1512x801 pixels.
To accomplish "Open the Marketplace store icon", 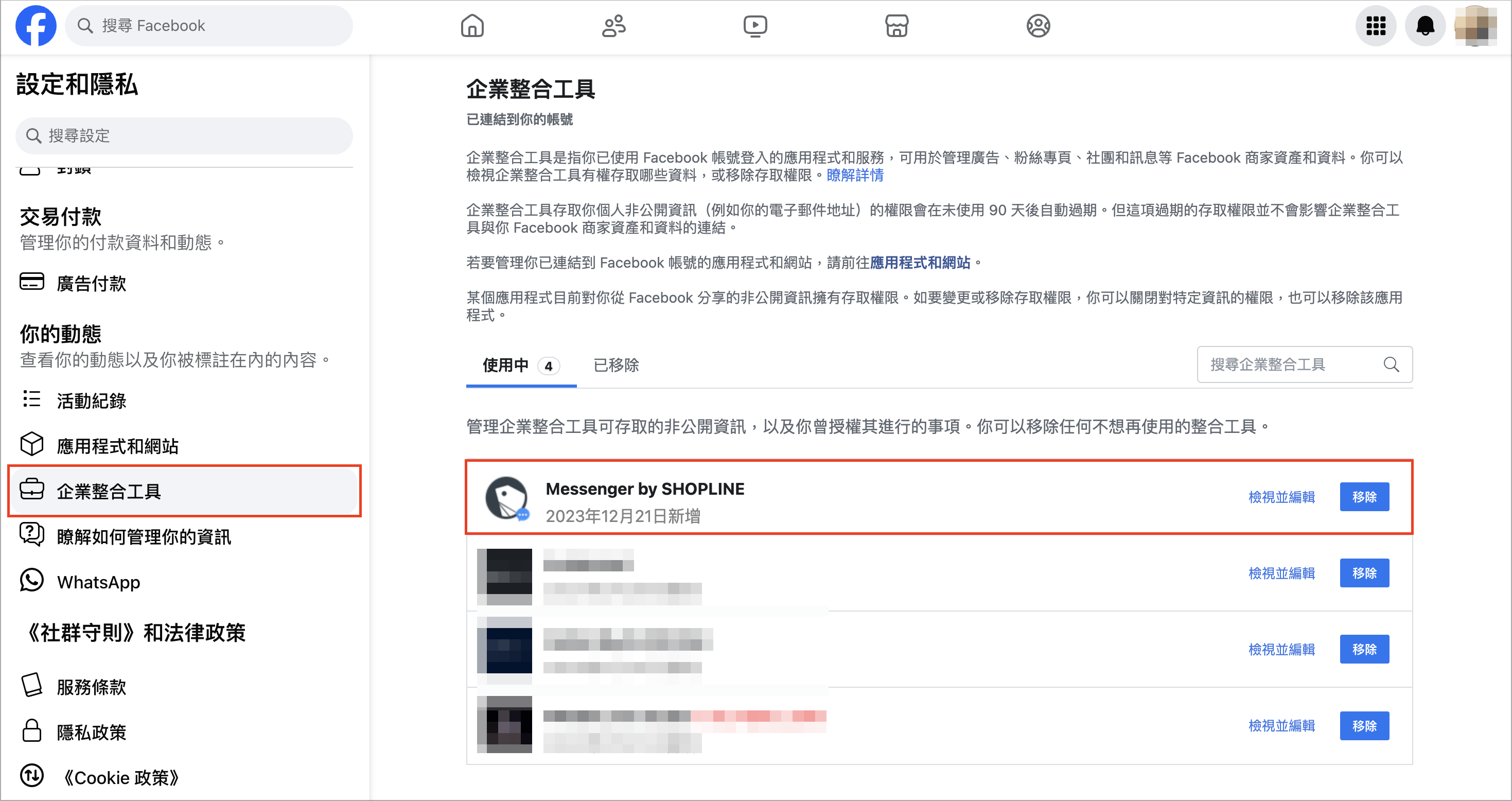I will [x=896, y=26].
